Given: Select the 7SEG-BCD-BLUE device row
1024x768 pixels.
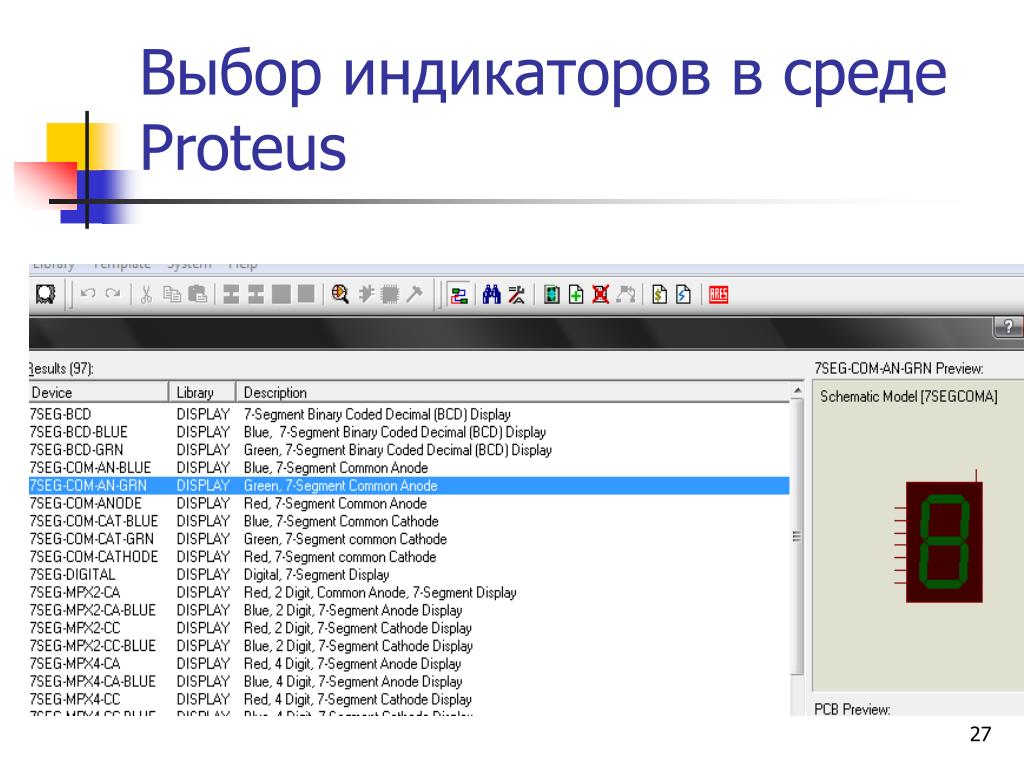Looking at the screenshot, I should click(x=409, y=432).
